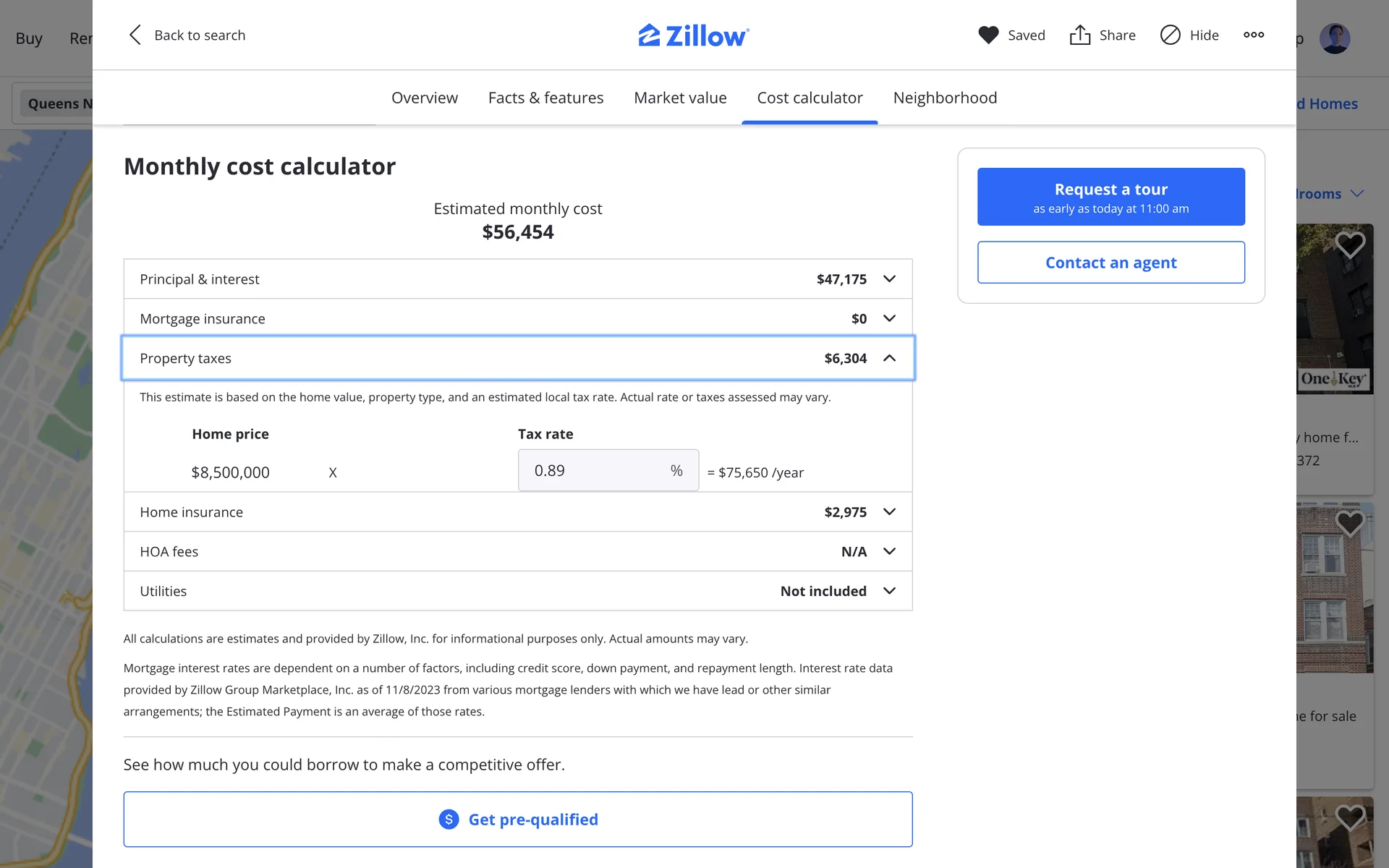This screenshot has width=1389, height=868.
Task: Click the Contact an agent button
Action: click(1110, 263)
